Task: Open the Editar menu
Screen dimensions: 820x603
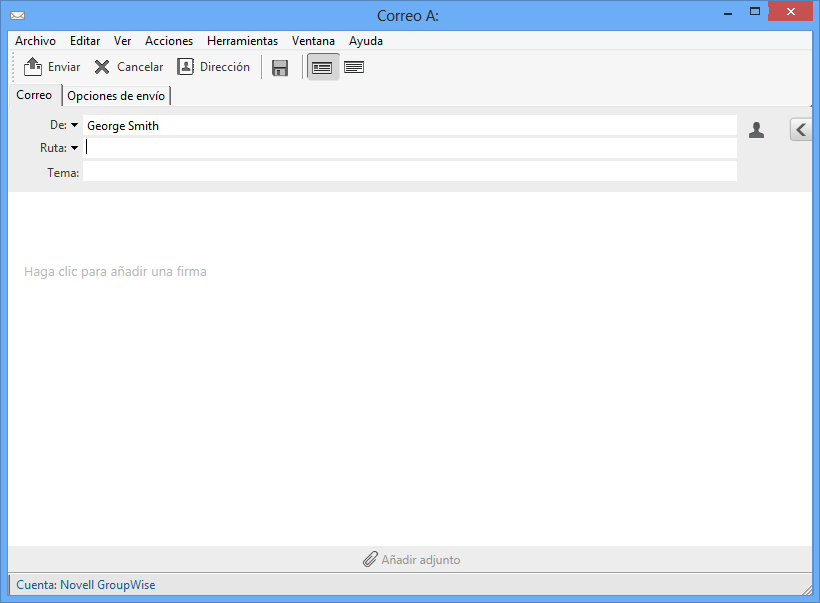Action: (x=85, y=41)
